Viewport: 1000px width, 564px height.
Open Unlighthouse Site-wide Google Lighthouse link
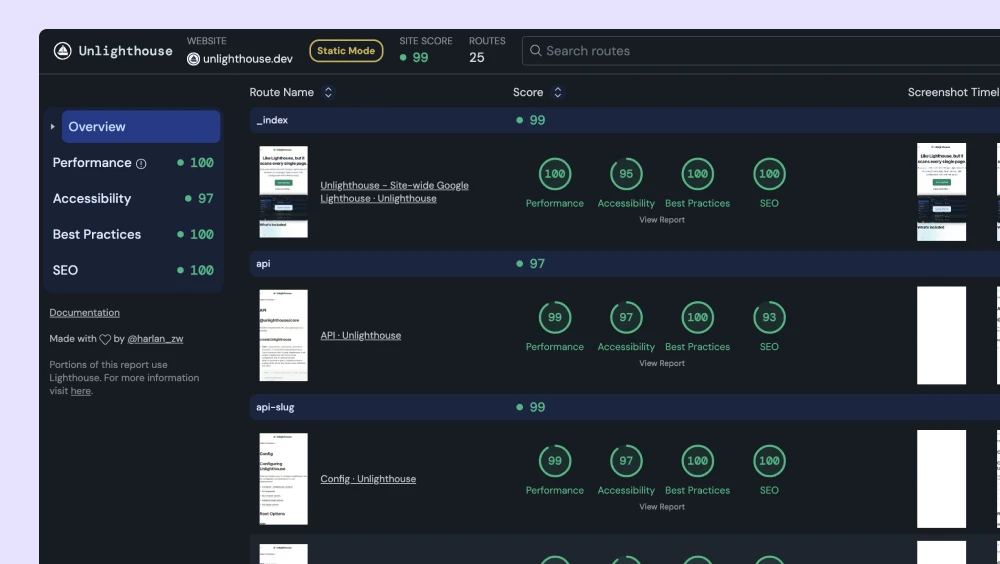point(394,192)
